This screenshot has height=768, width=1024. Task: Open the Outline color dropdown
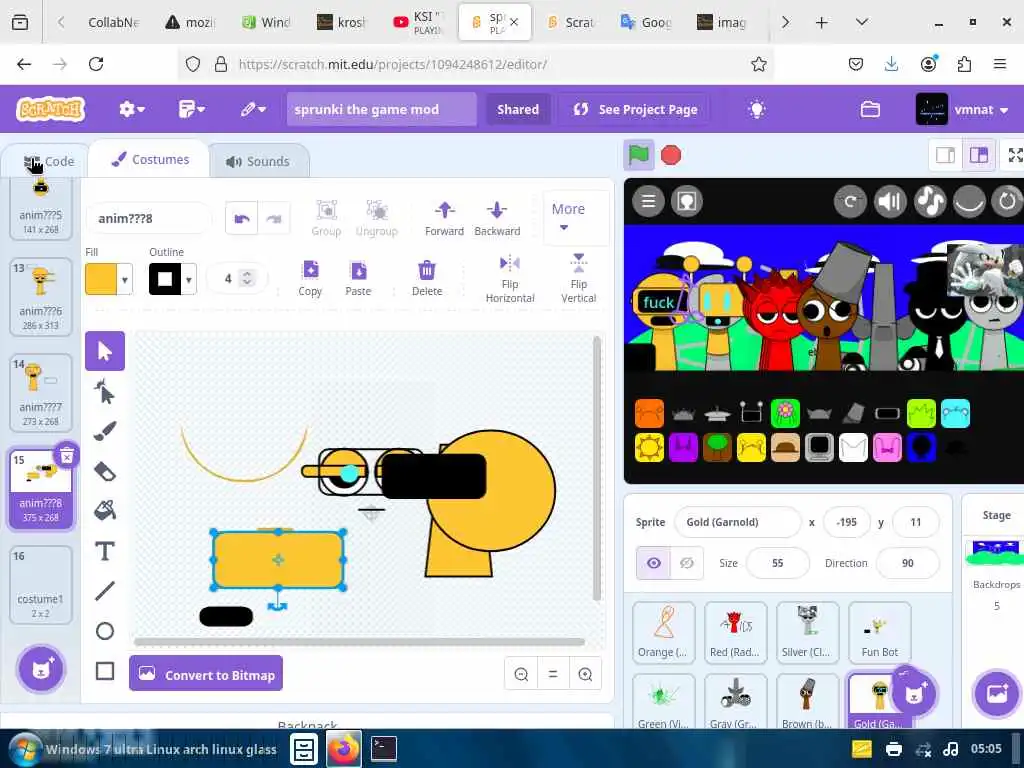pos(189,280)
